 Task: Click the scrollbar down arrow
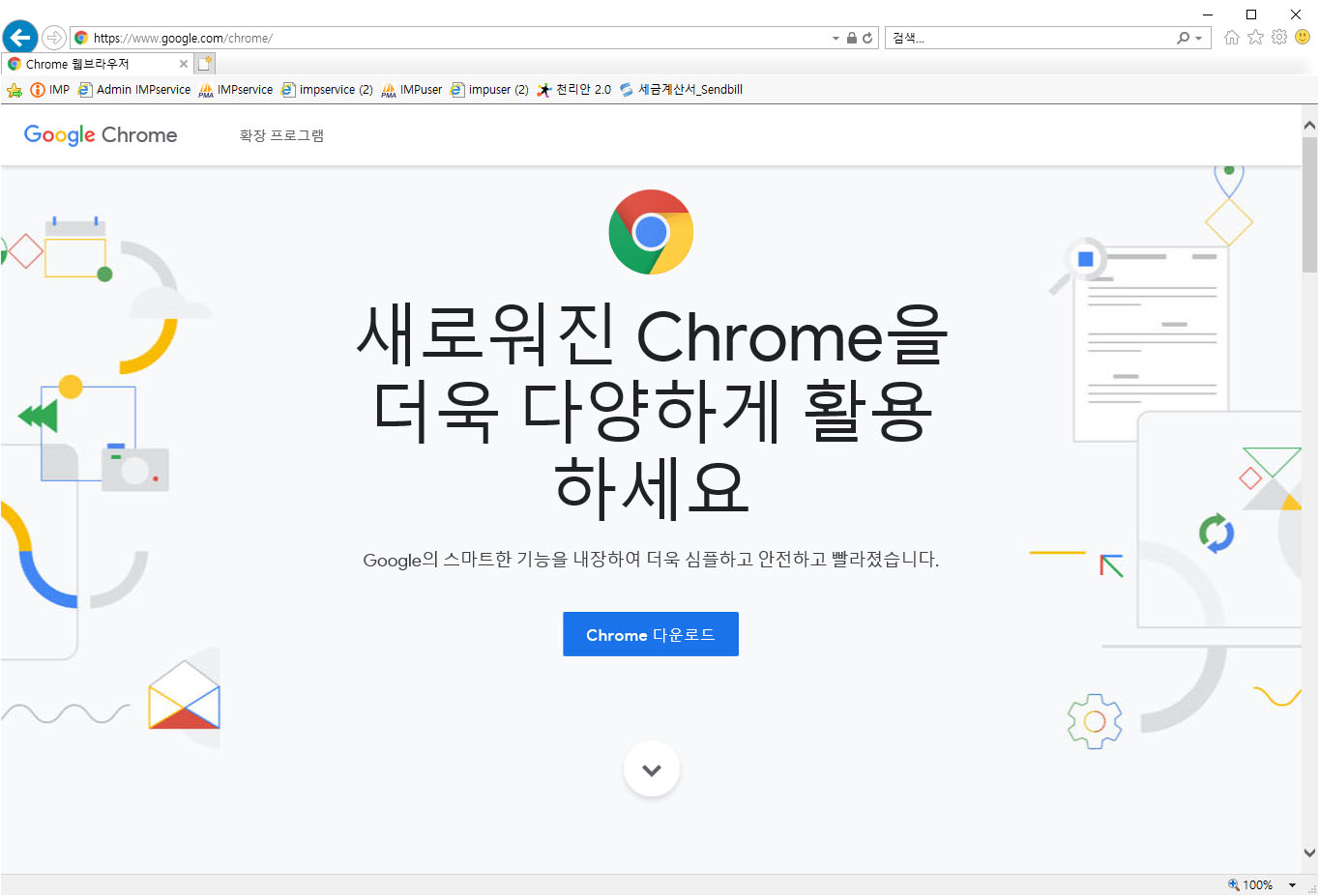click(1309, 853)
